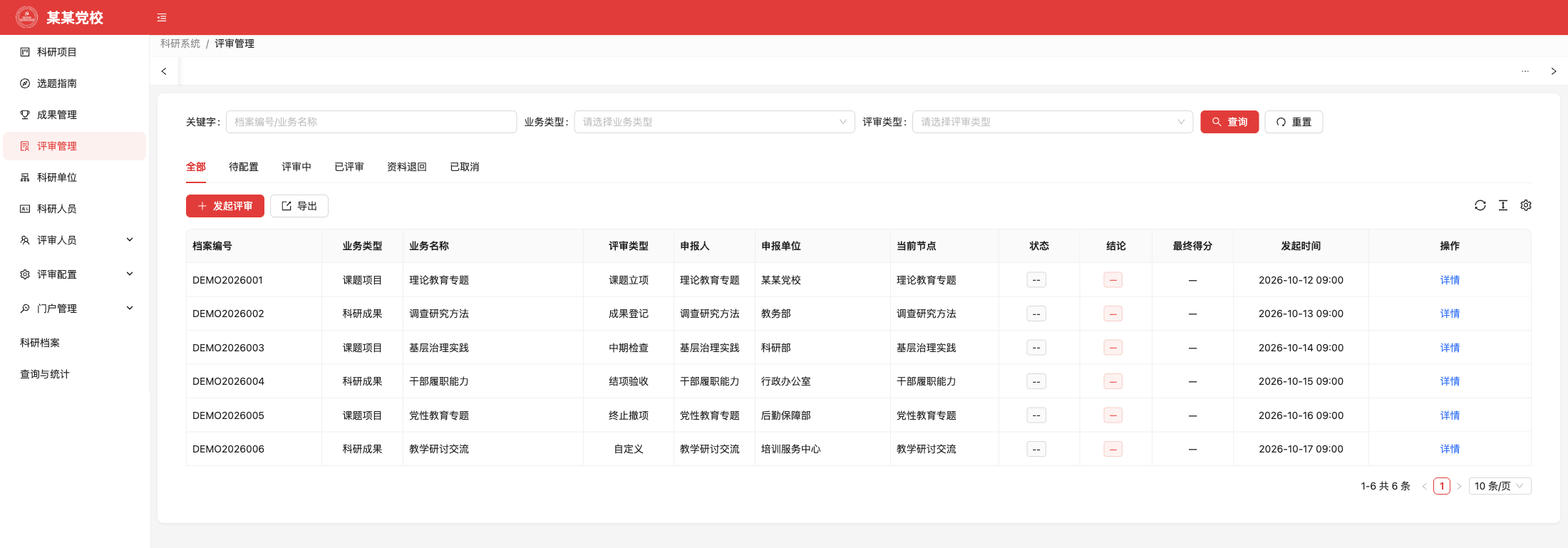Open the 10 条/页 page size selector

[1500, 486]
